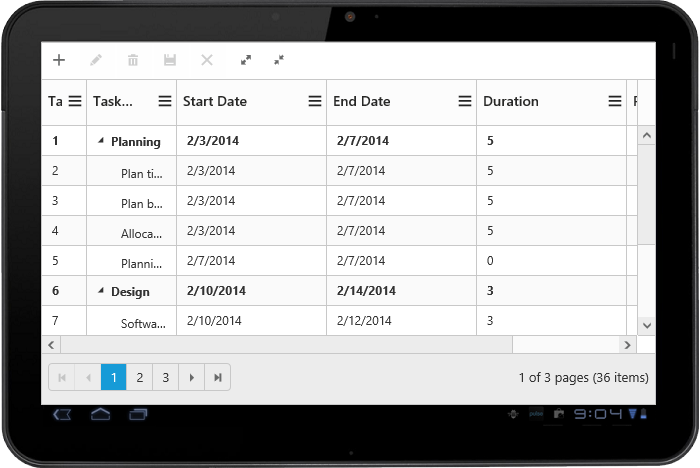Click the Save floppy disk icon
This screenshot has width=700, height=468.
pyautogui.click(x=170, y=60)
